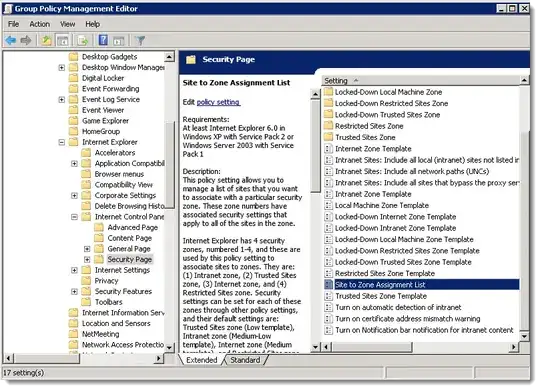Click the Privacy folder icon

coord(86,281)
